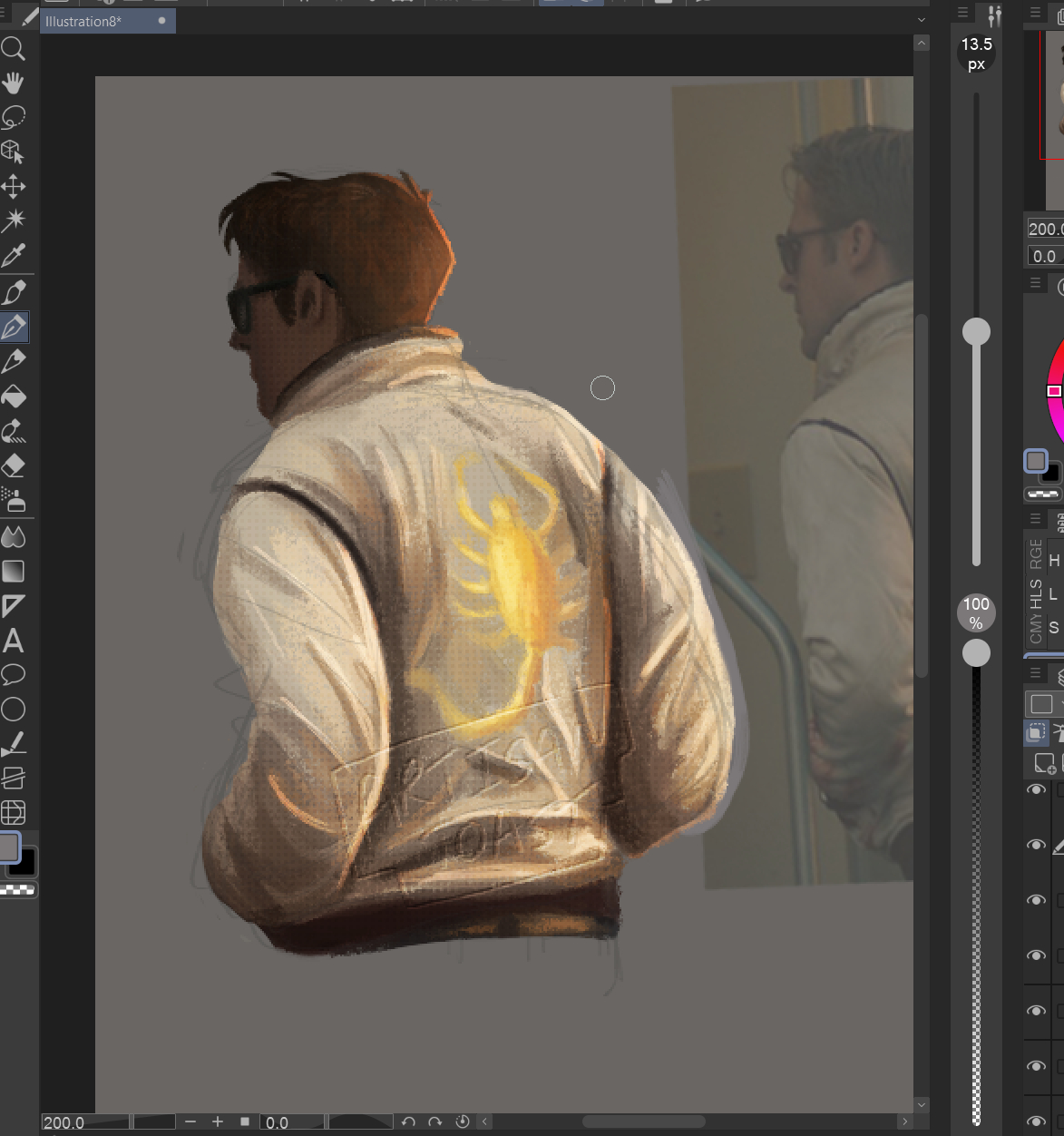Select the Zoom magnifier tool
The image size is (1064, 1136).
[x=14, y=48]
